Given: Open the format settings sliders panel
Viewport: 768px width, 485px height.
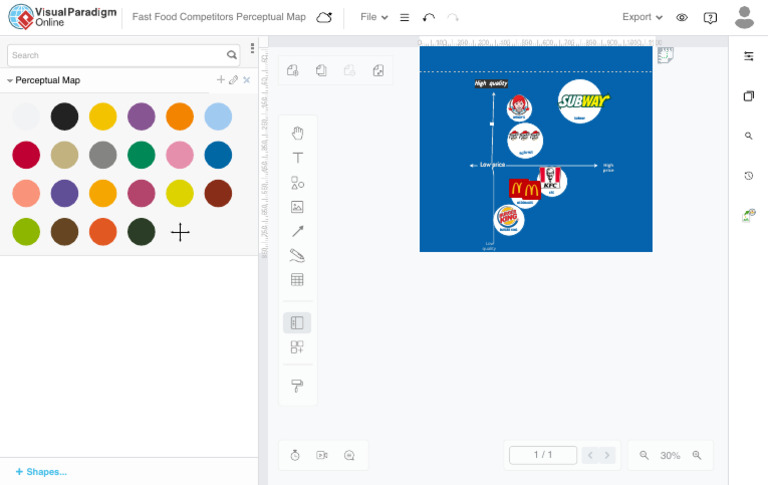Looking at the screenshot, I should [748, 56].
